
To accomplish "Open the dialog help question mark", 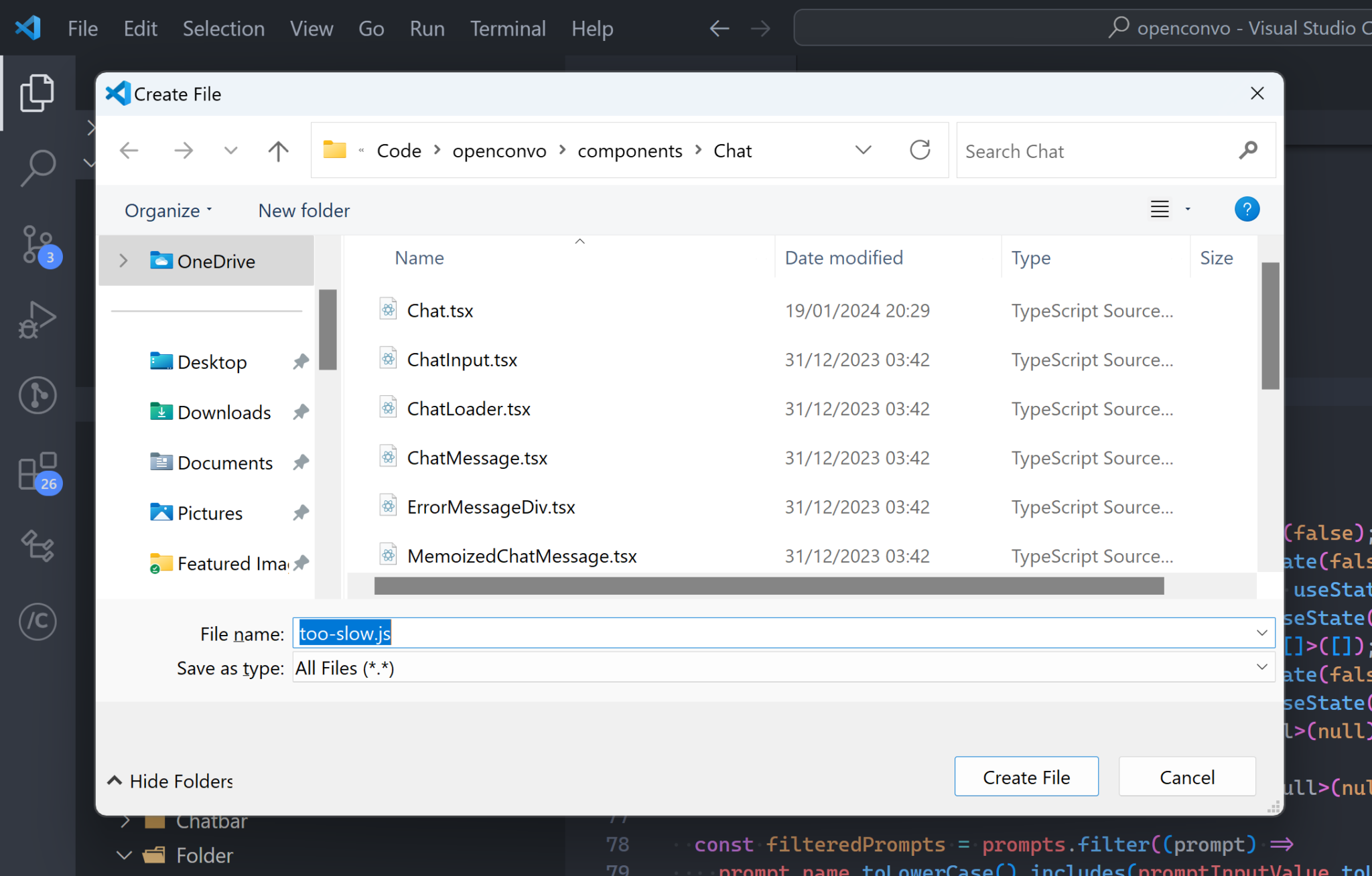I will 1247,210.
